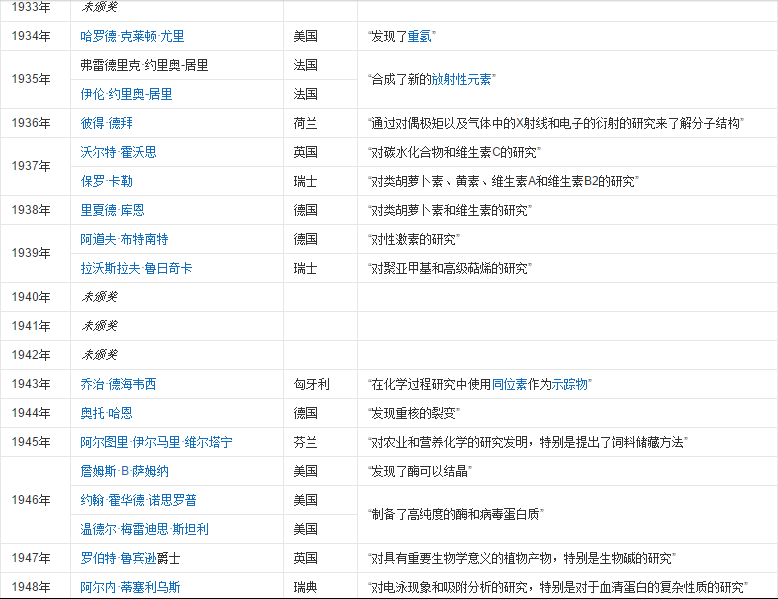The width and height of the screenshot is (778, 599).
Task: Click the 示踪物 link
Action: tap(569, 384)
